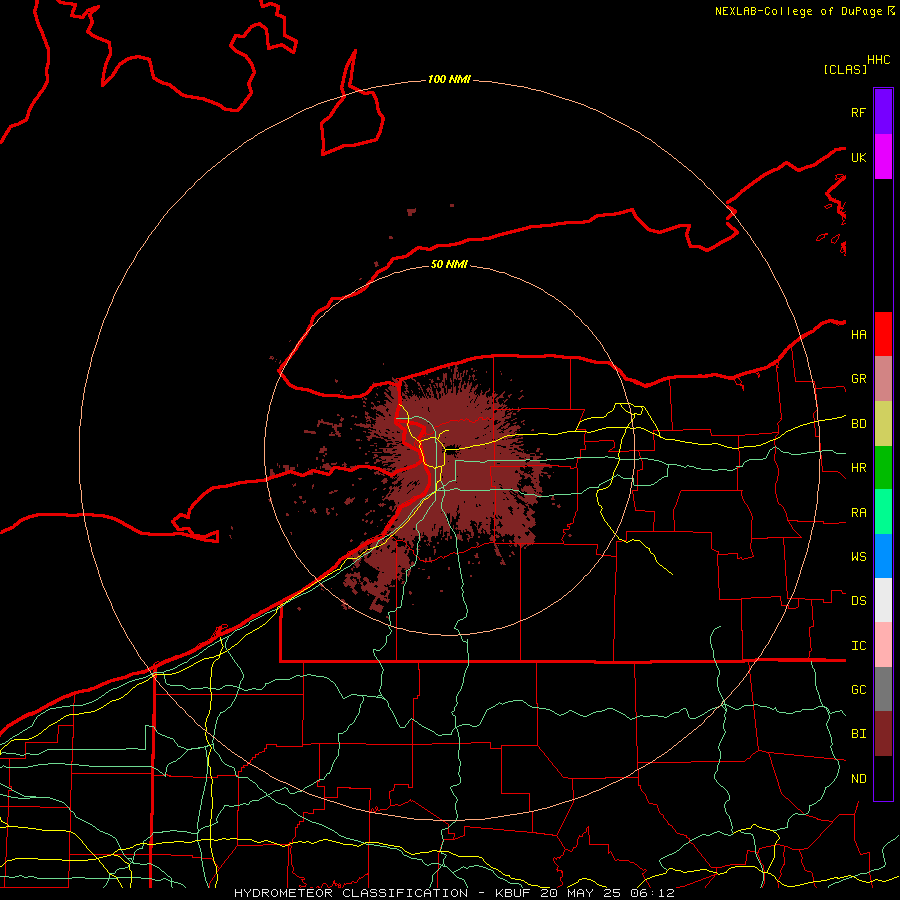Click the IC pink legend swatch
Image resolution: width=900 pixels, height=900 pixels.
click(883, 645)
